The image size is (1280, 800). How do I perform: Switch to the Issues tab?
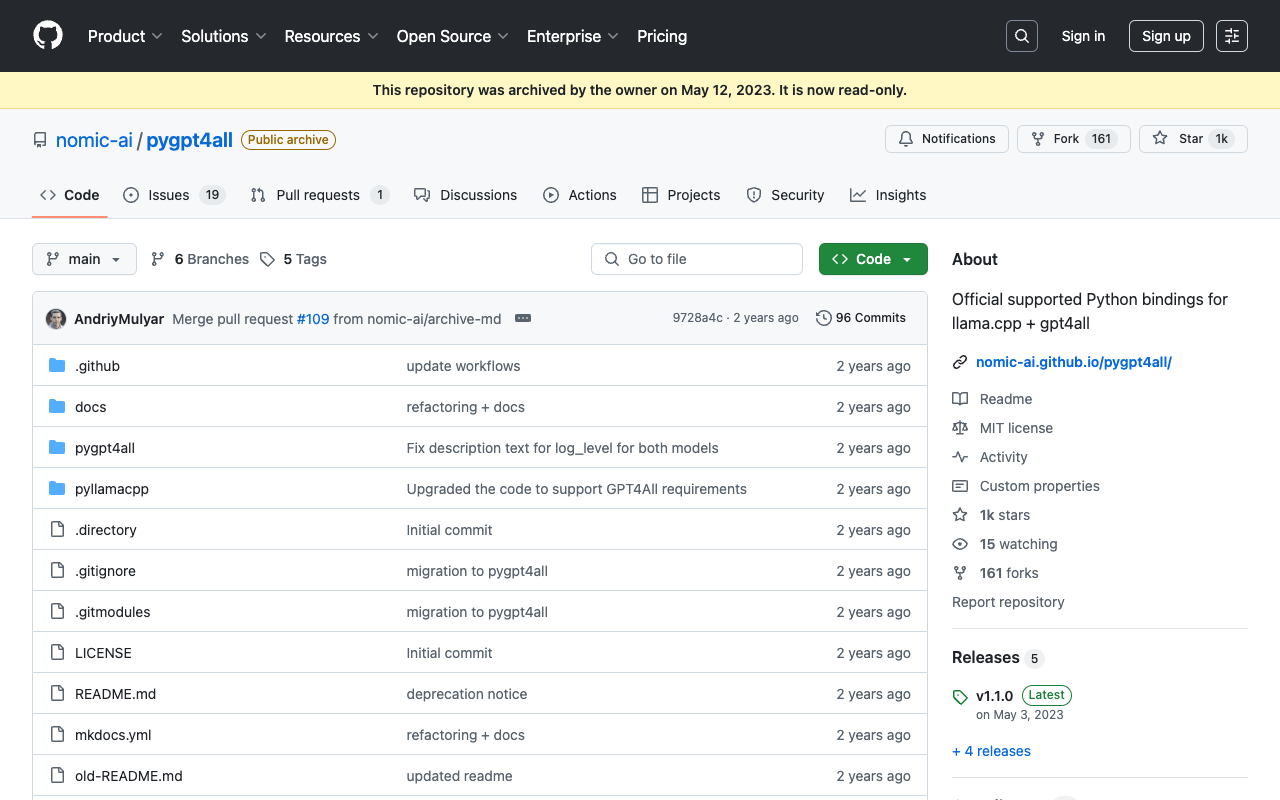coord(174,195)
